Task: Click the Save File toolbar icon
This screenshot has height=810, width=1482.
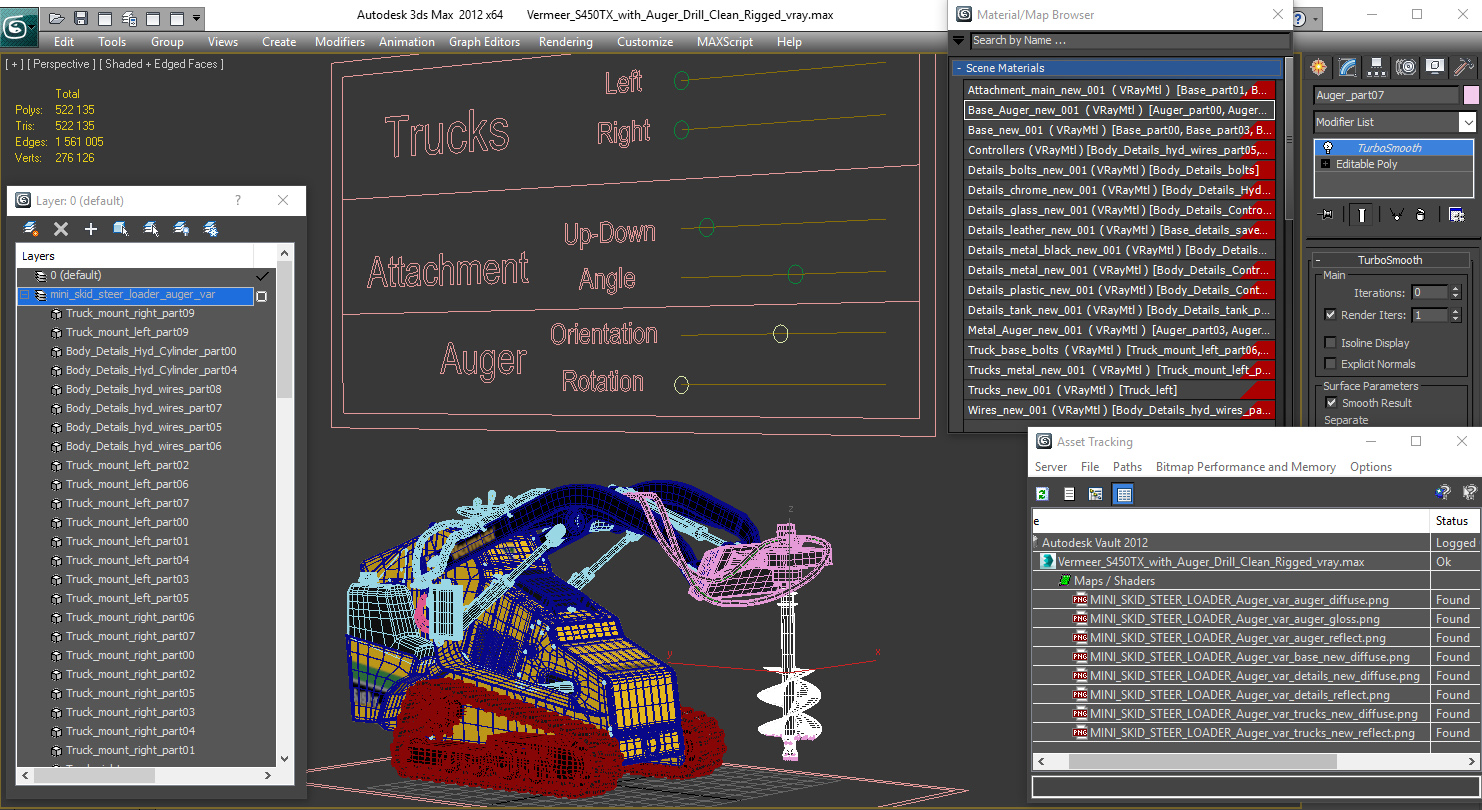Action: [x=81, y=18]
